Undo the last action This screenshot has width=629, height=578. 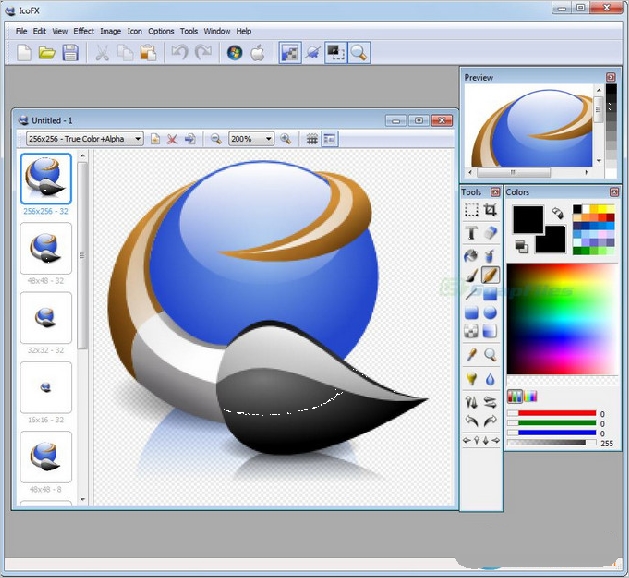coord(180,52)
